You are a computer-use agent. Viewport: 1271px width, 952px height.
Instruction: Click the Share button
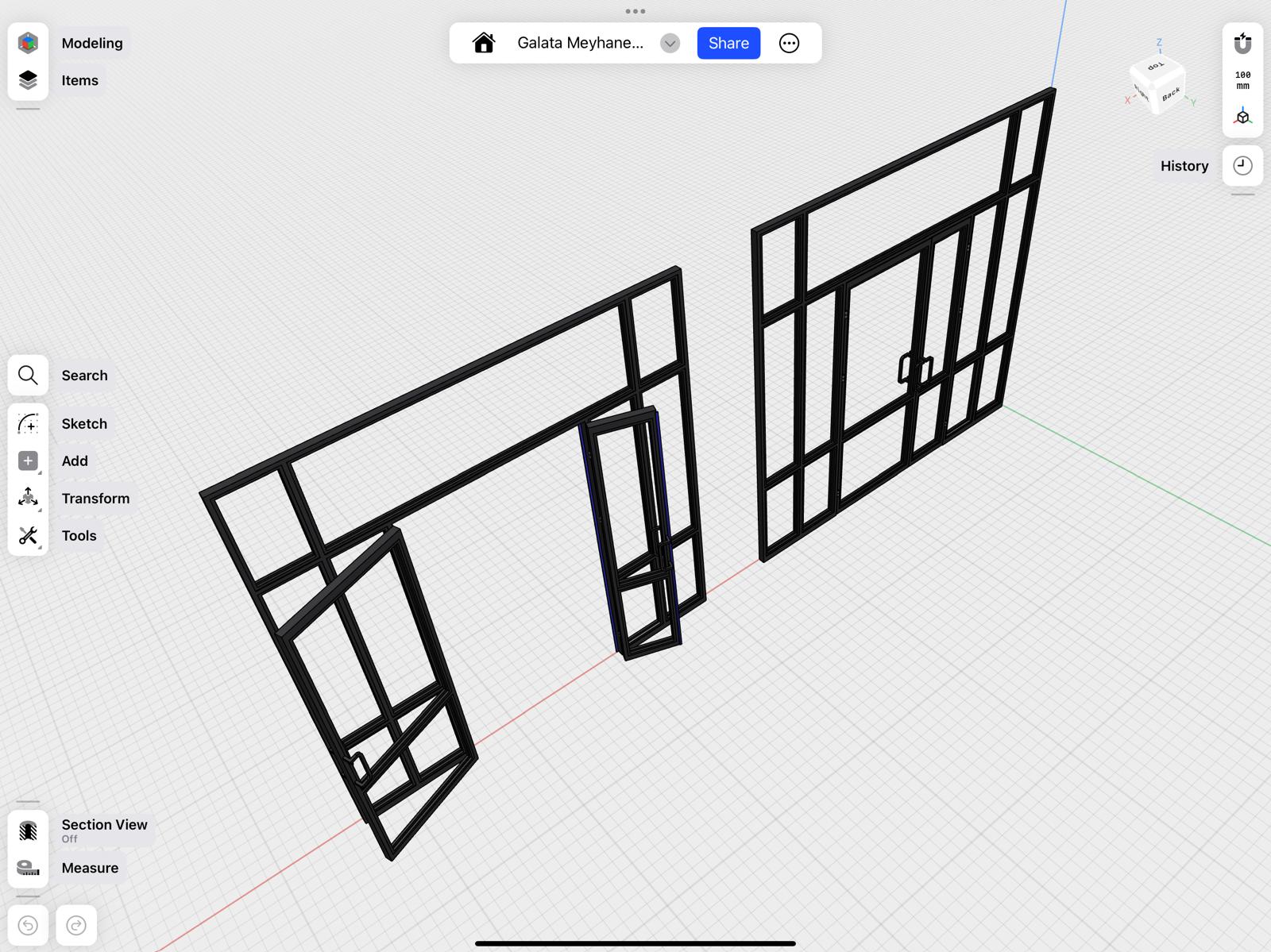(728, 43)
